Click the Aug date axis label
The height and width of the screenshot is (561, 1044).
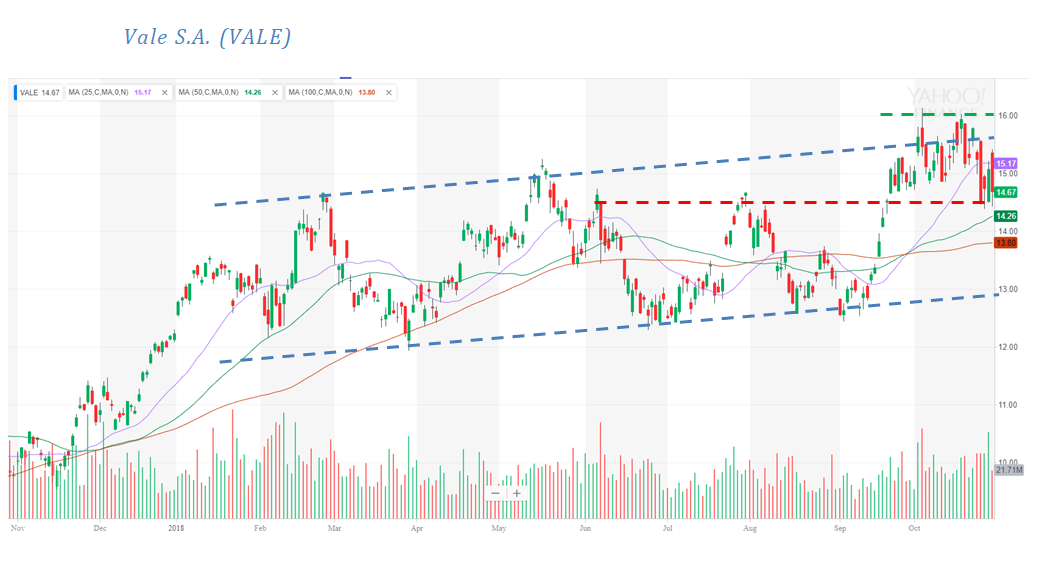pyautogui.click(x=750, y=528)
